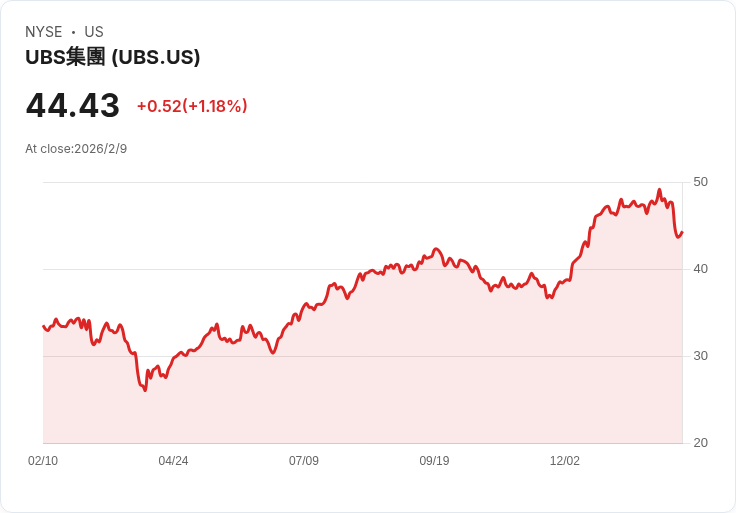Select the 02/10 date on x-axis
This screenshot has width=736, height=513.
tap(43, 461)
